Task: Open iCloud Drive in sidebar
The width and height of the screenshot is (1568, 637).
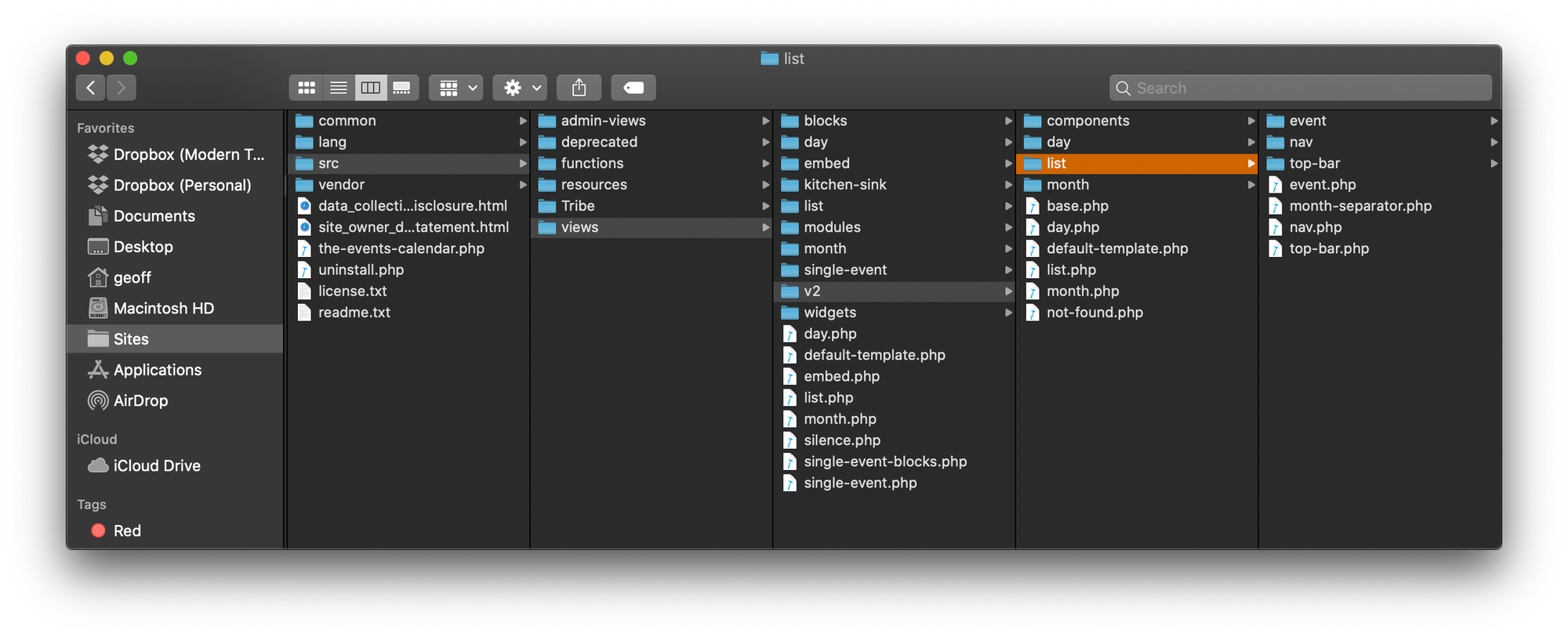Action: [x=176, y=465]
